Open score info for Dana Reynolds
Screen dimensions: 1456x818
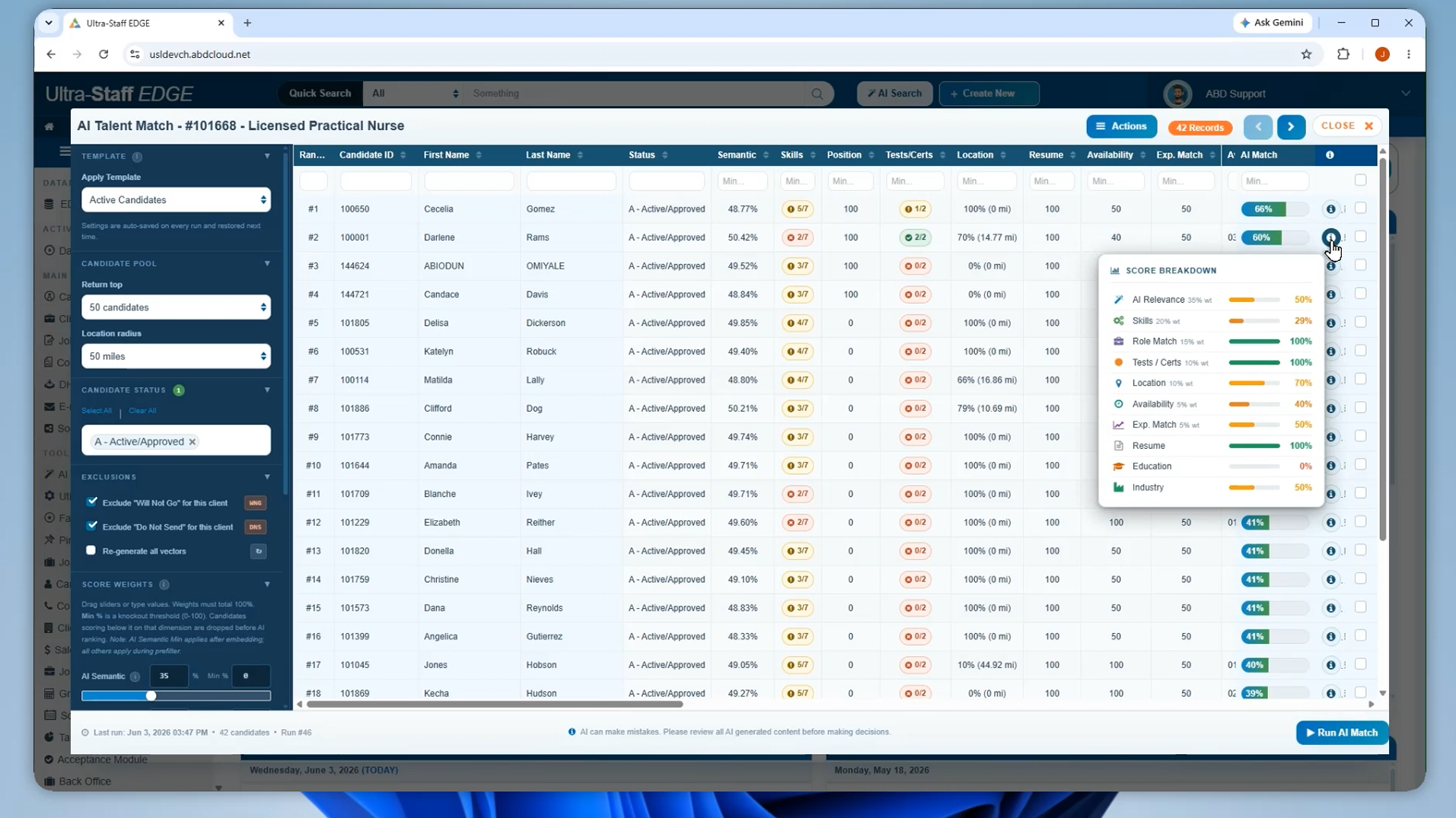pyautogui.click(x=1330, y=608)
